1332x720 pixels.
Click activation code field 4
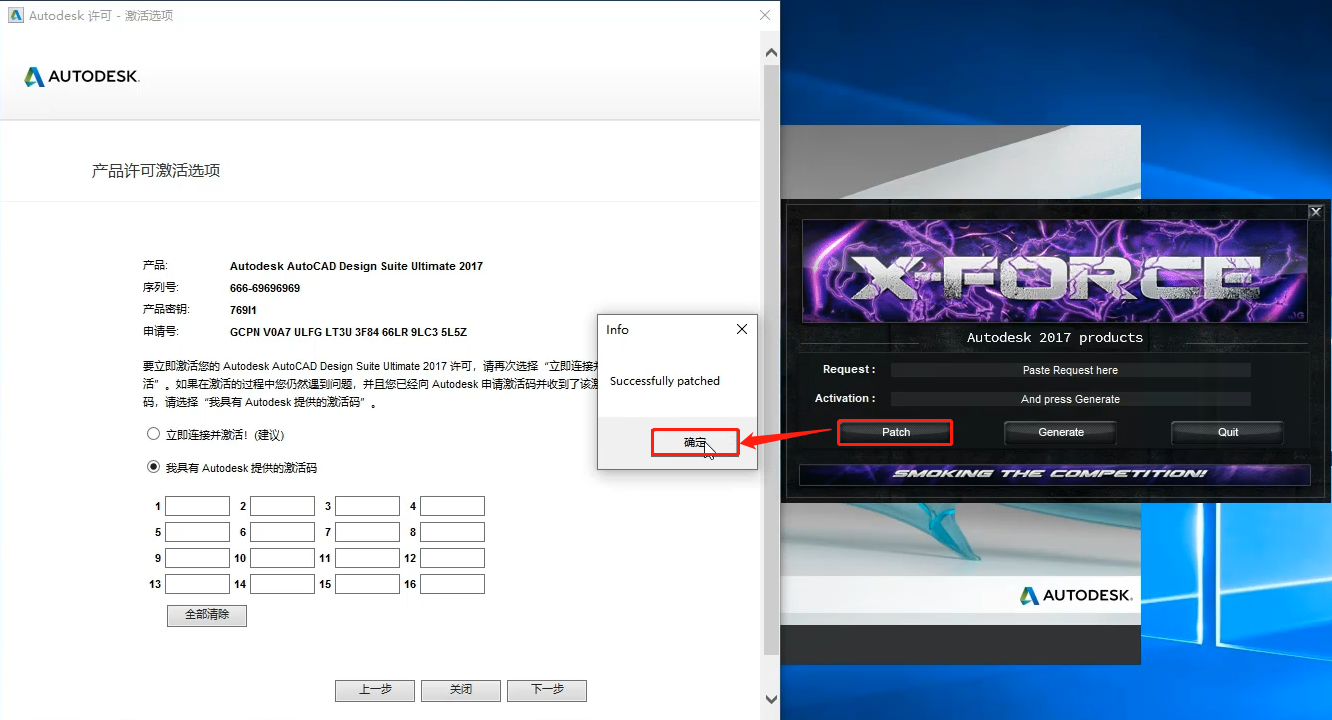point(452,506)
